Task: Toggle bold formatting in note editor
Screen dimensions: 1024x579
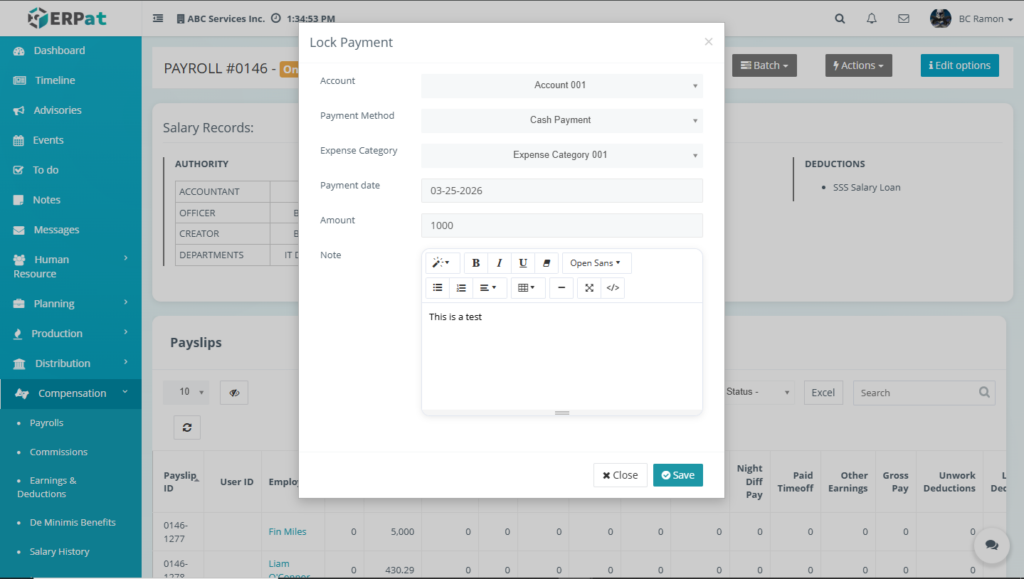Action: [476, 263]
